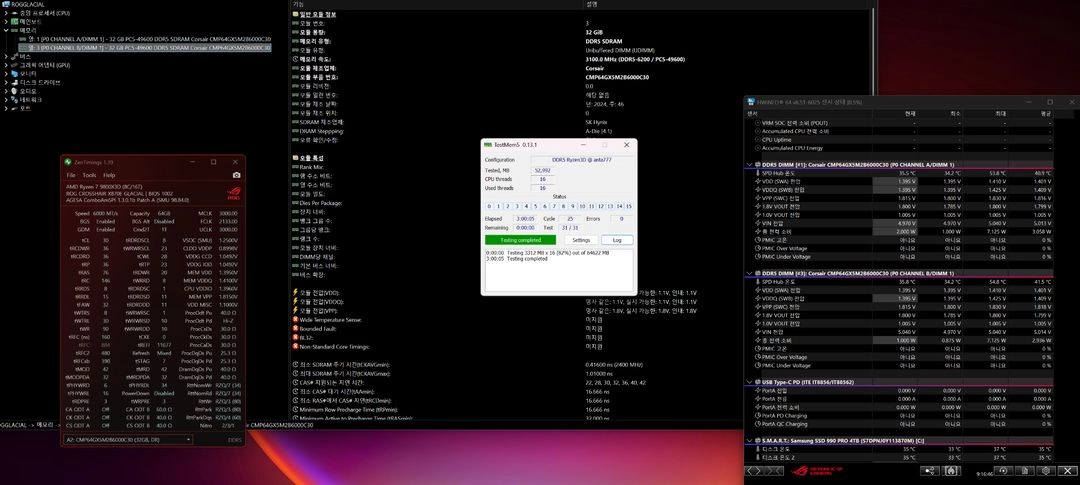Click thread status box 0 in TestMem5
1080x485 pixels.
pyautogui.click(x=489, y=206)
